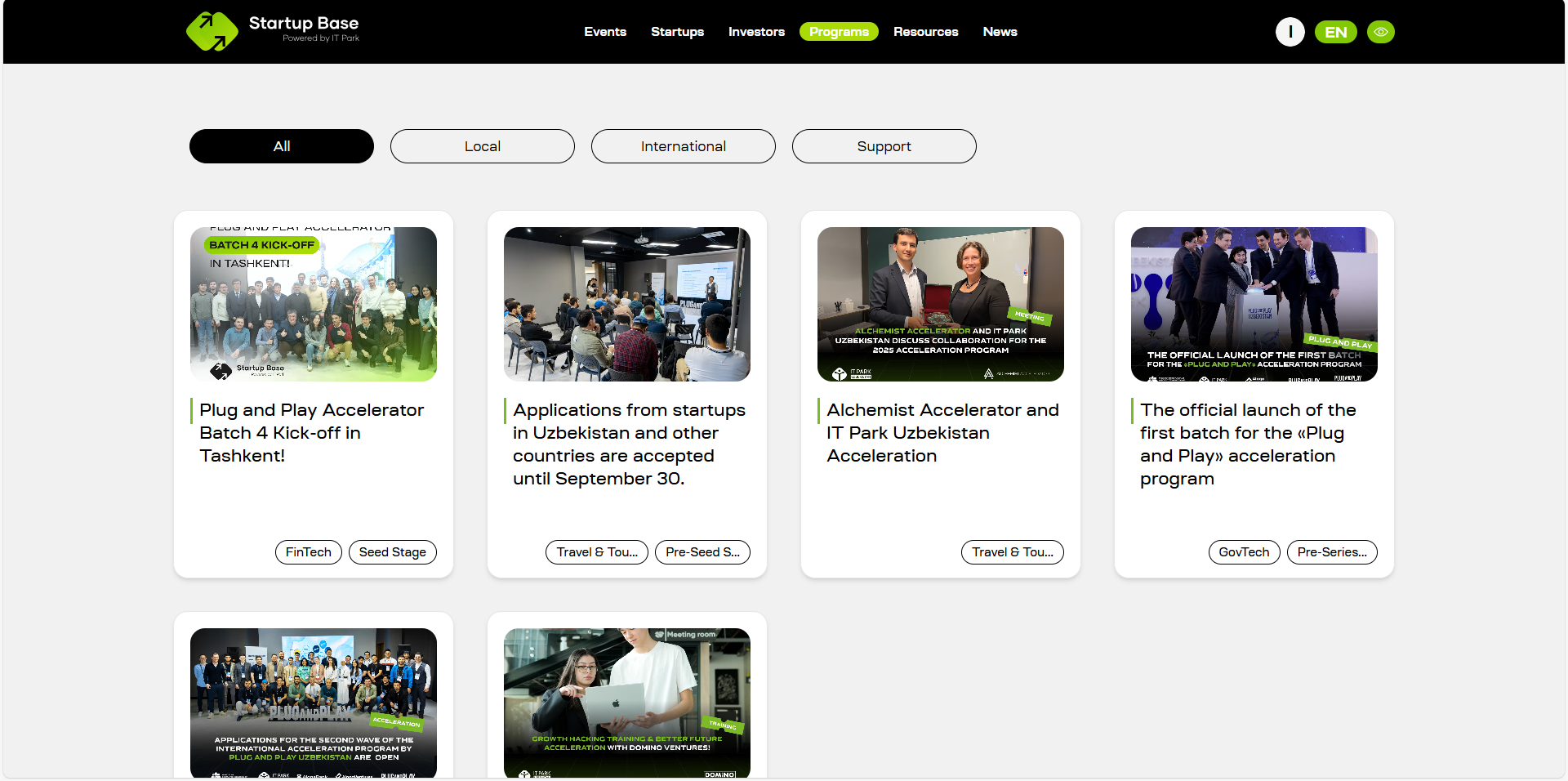Open 'Plug and Play Accelerator Batch 4' title

pos(312,433)
